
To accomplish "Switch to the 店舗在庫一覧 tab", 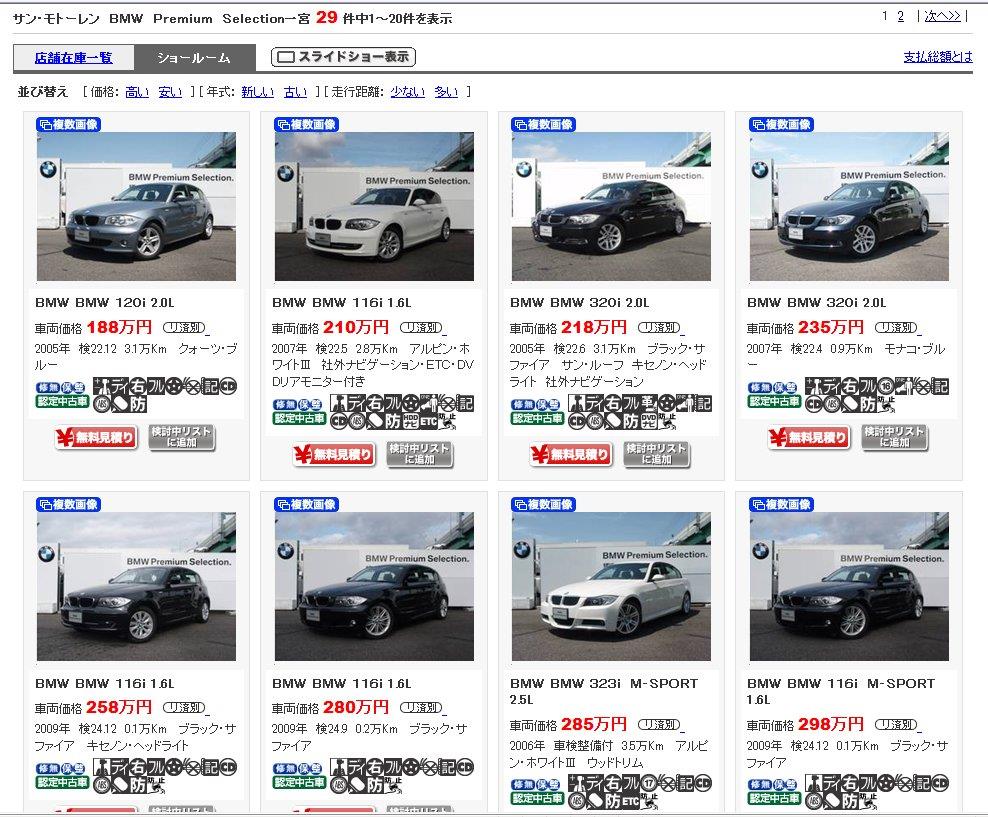I will point(74,58).
